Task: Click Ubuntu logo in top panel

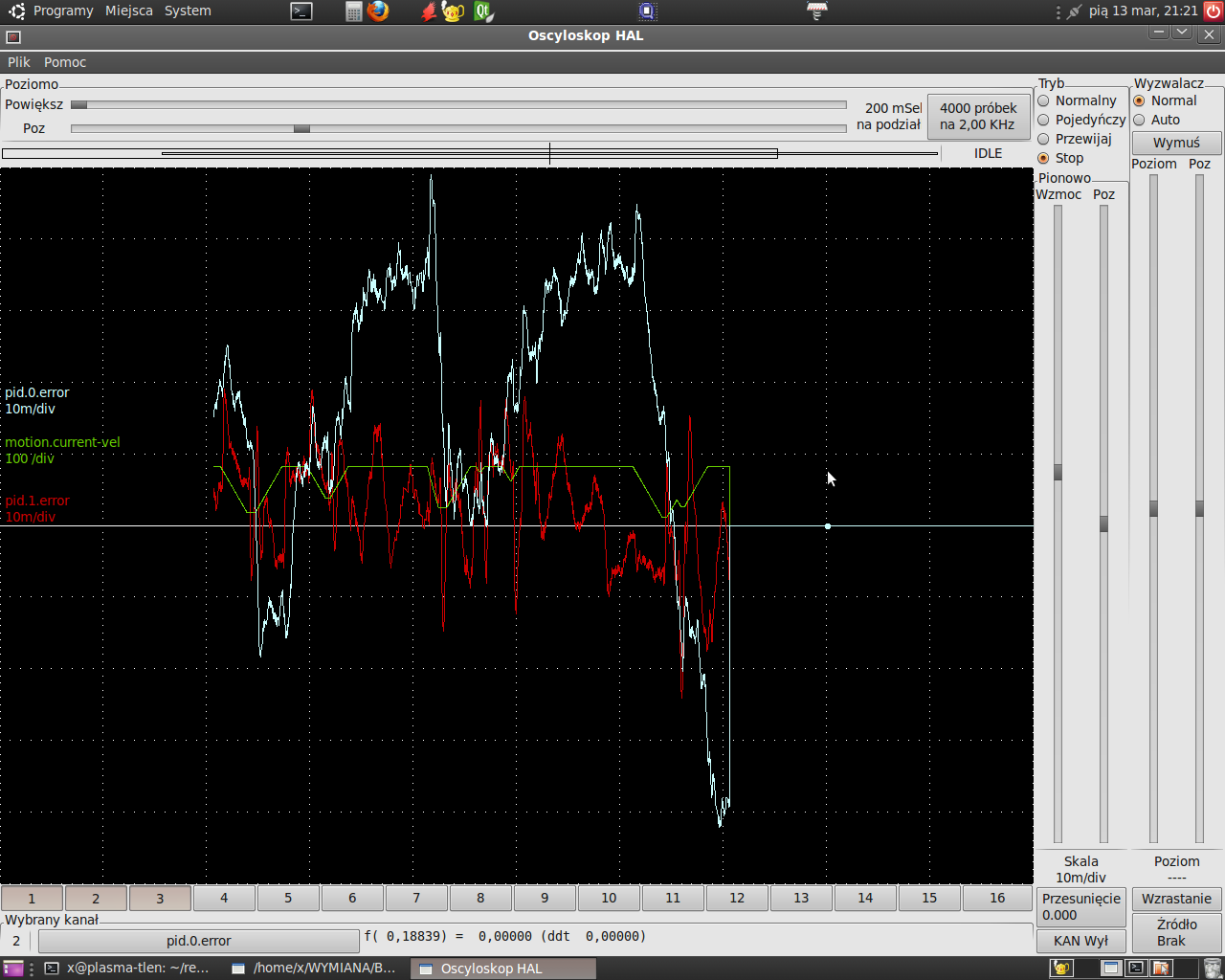Action: [17, 11]
